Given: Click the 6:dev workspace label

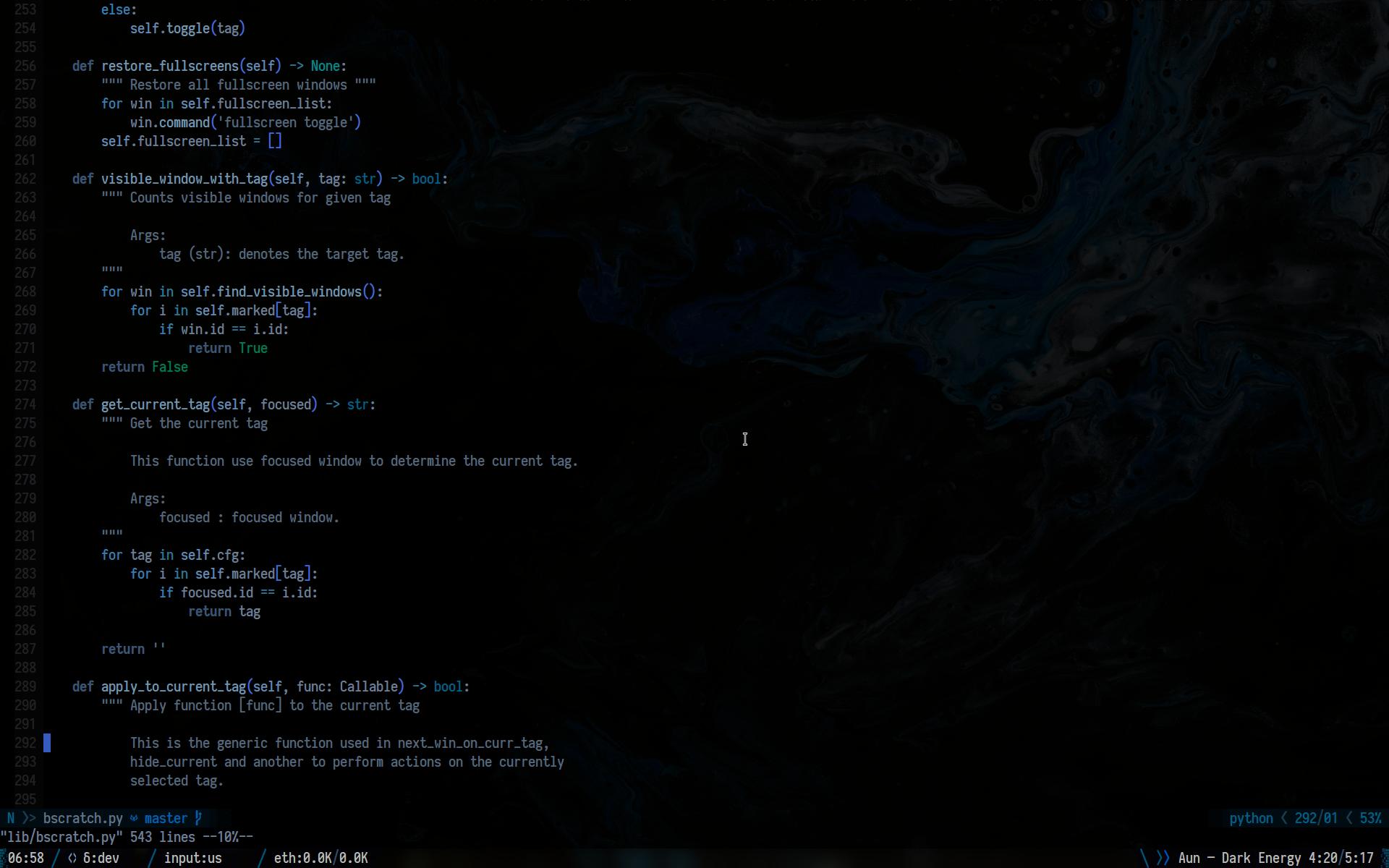Looking at the screenshot, I should coord(101,858).
